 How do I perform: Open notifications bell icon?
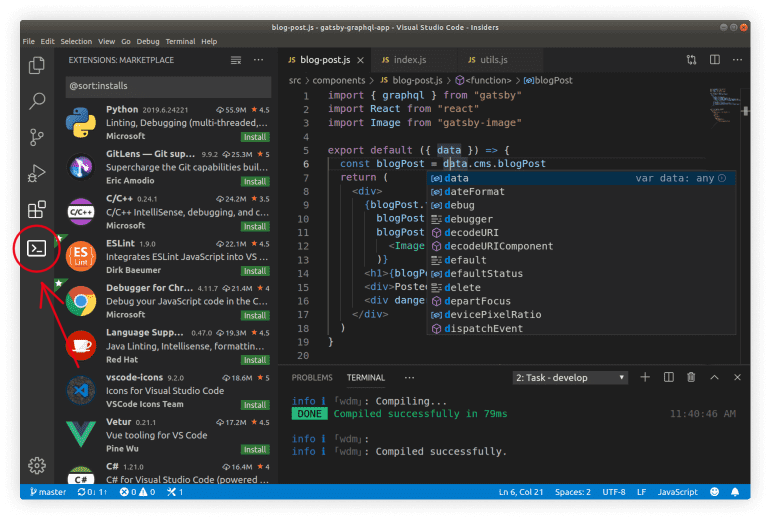735,492
